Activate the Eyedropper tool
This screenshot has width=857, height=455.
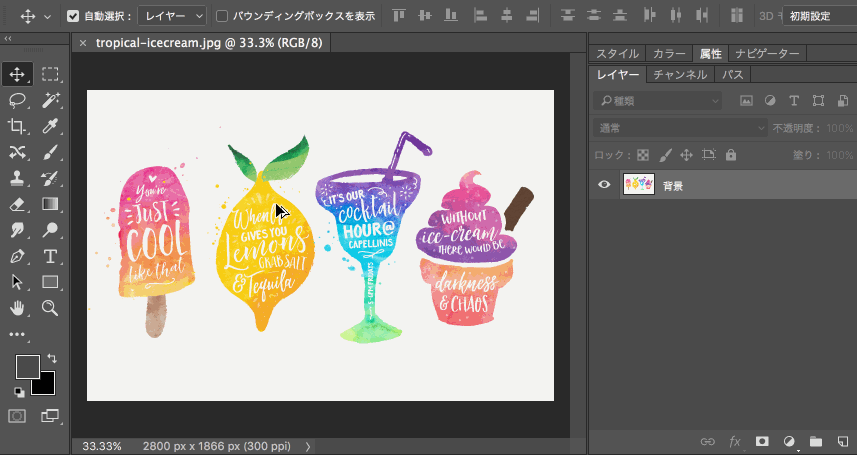pyautogui.click(x=51, y=126)
